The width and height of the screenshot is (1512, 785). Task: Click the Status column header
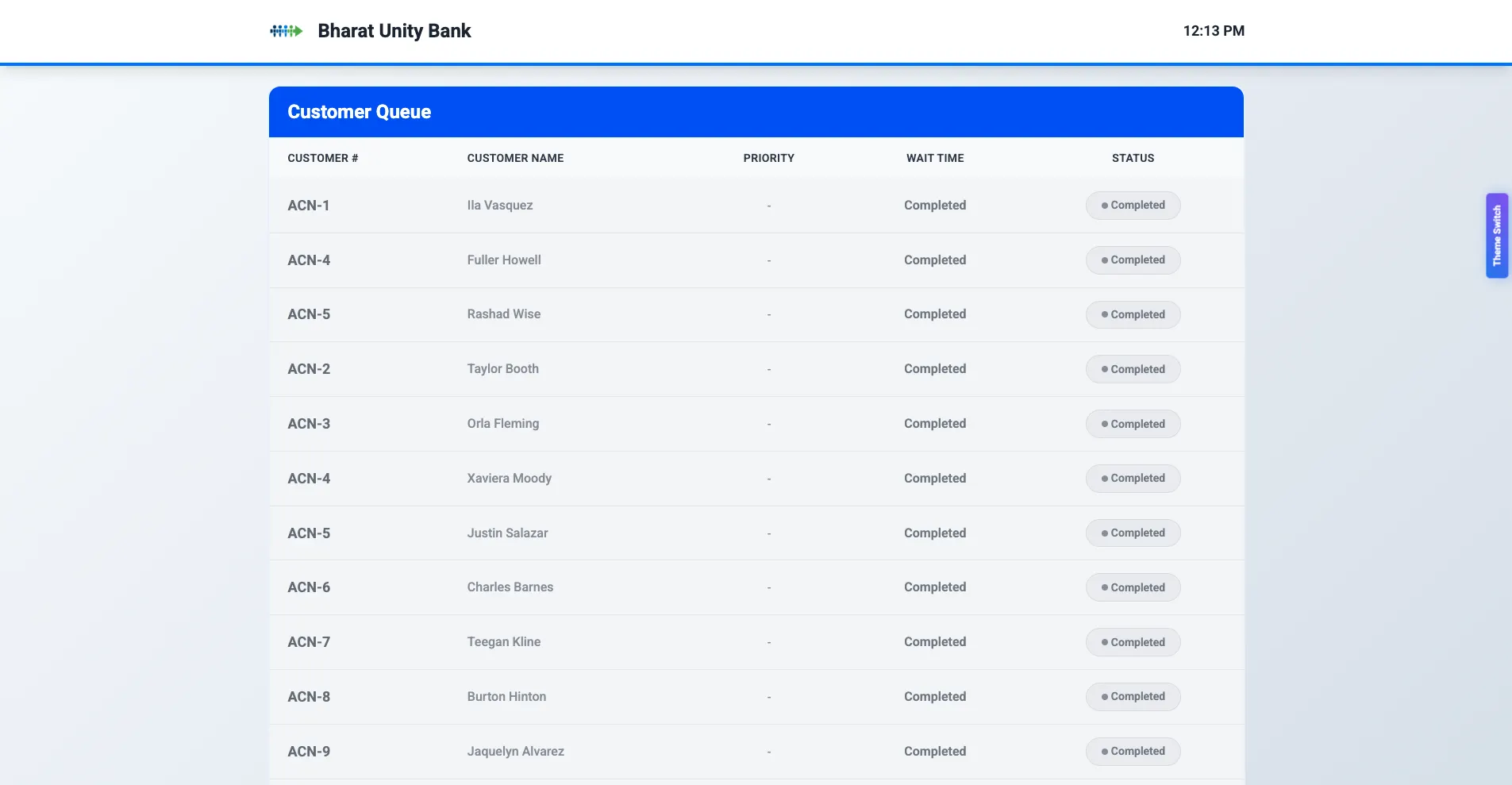click(x=1133, y=158)
